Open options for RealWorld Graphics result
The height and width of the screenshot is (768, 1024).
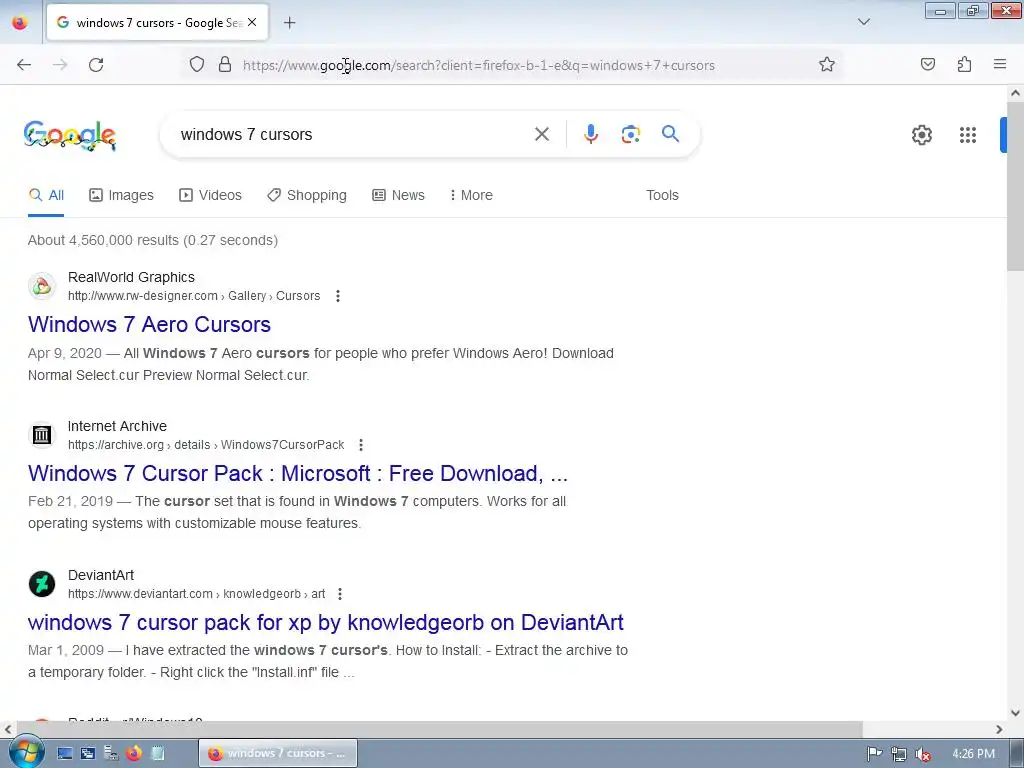[x=338, y=296]
